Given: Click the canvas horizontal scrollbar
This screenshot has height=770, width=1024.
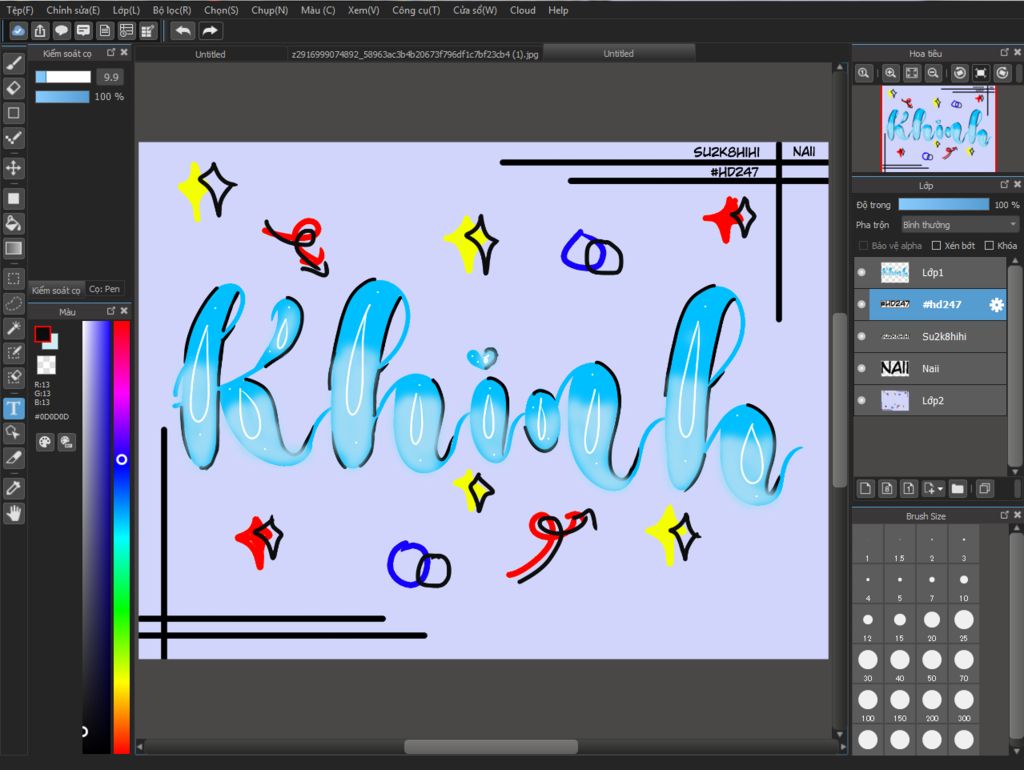Looking at the screenshot, I should coord(490,746).
